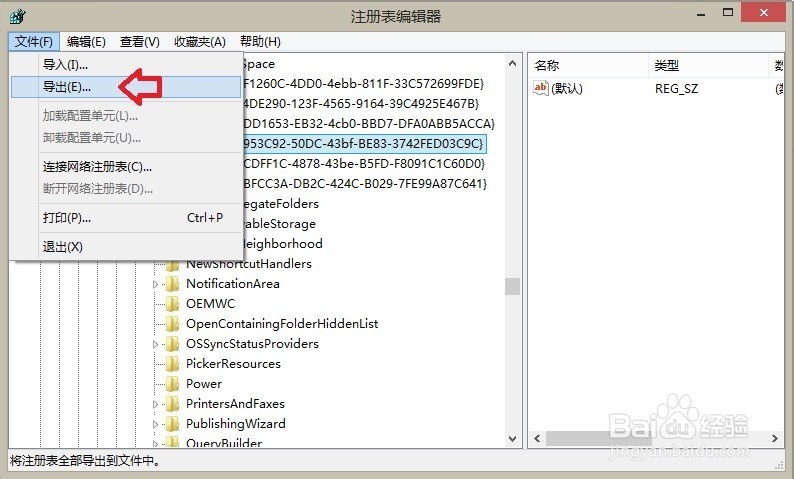Select the QueryBuilder key label
Viewport: 794px width, 479px height.
click(224, 443)
